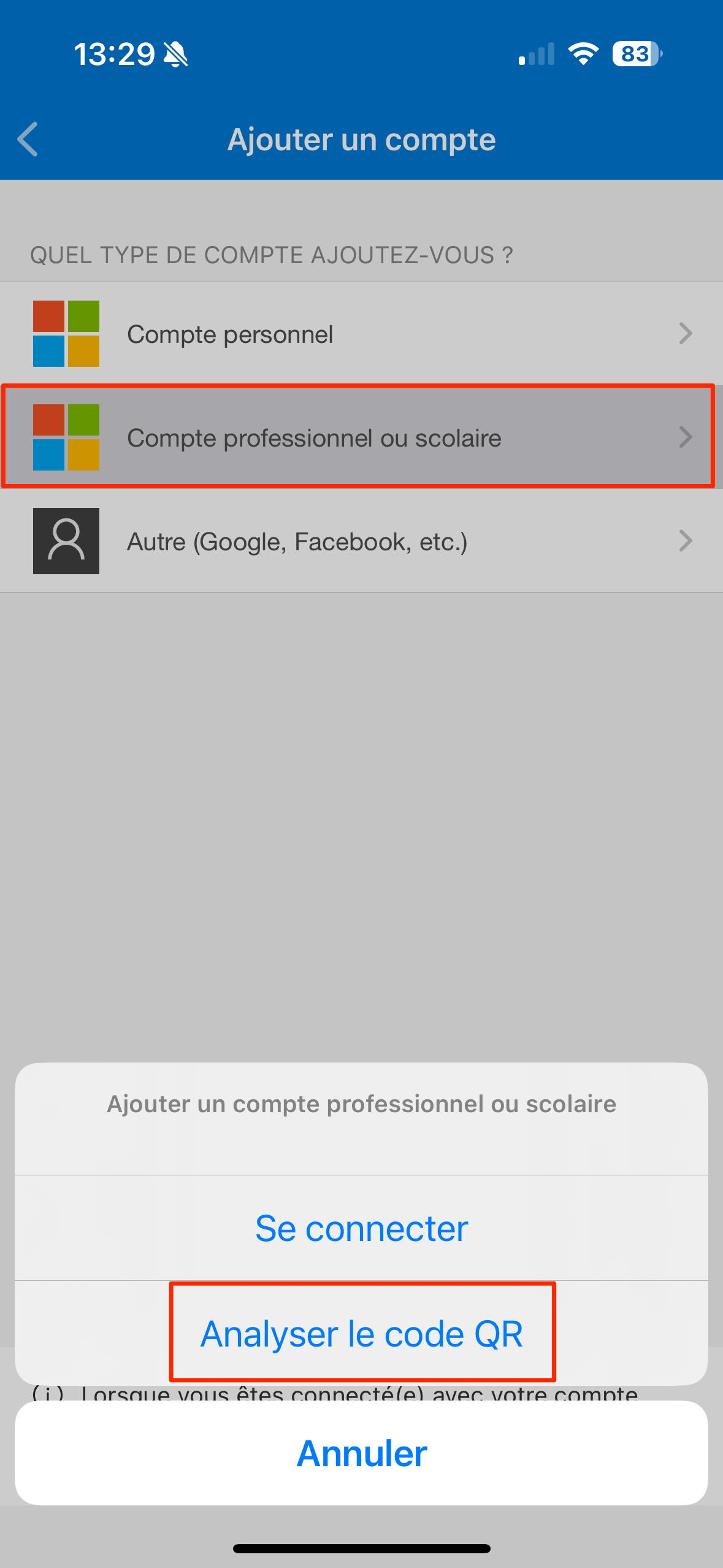723x1568 pixels.
Task: Open chevron for Compte professionnel ou scolaire
Action: point(686,437)
